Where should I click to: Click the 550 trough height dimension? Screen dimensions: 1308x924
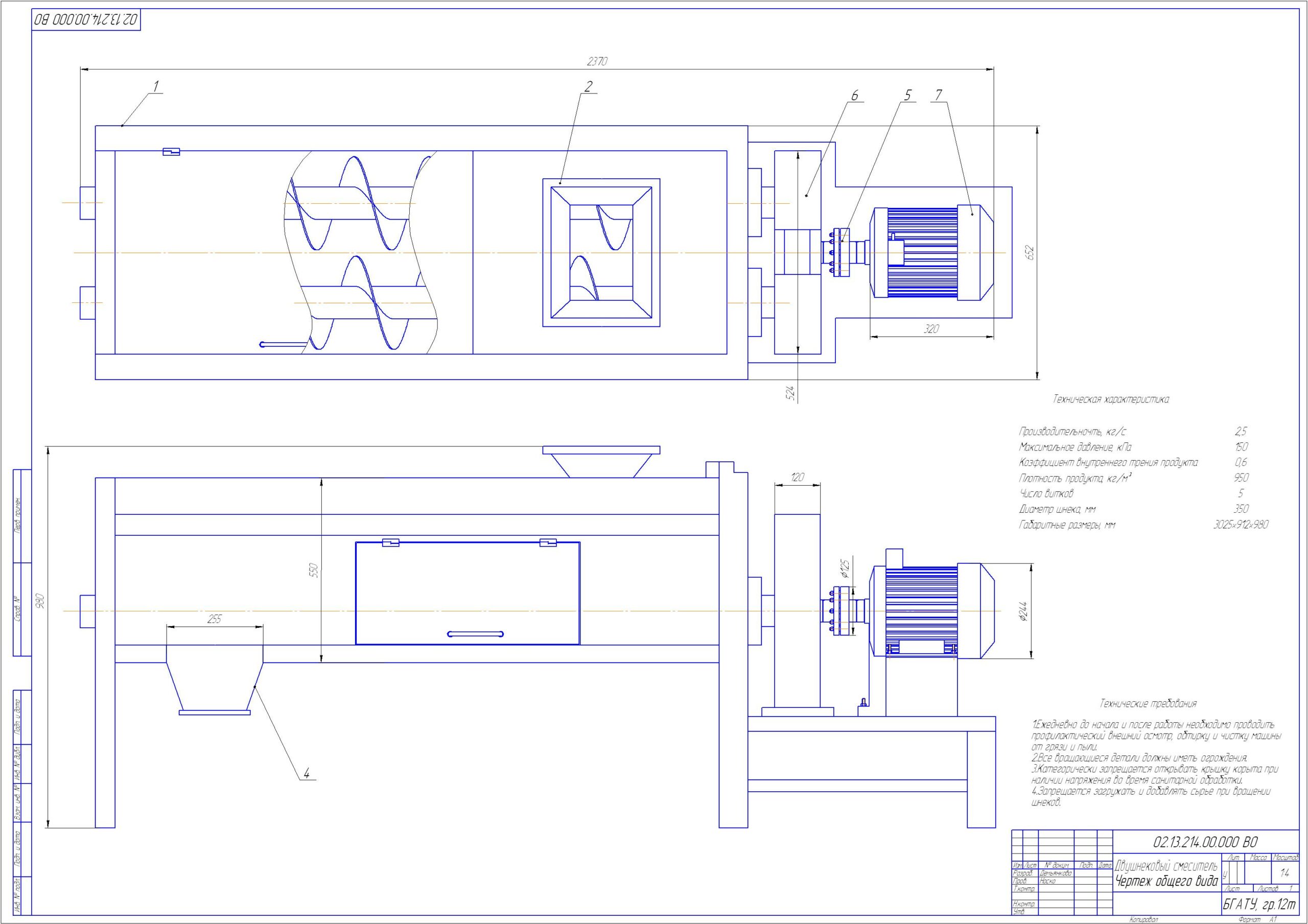tap(313, 570)
